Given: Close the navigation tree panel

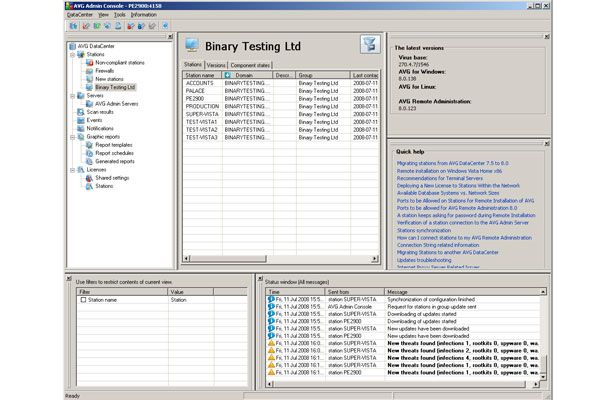Looking at the screenshot, I should (x=170, y=36).
